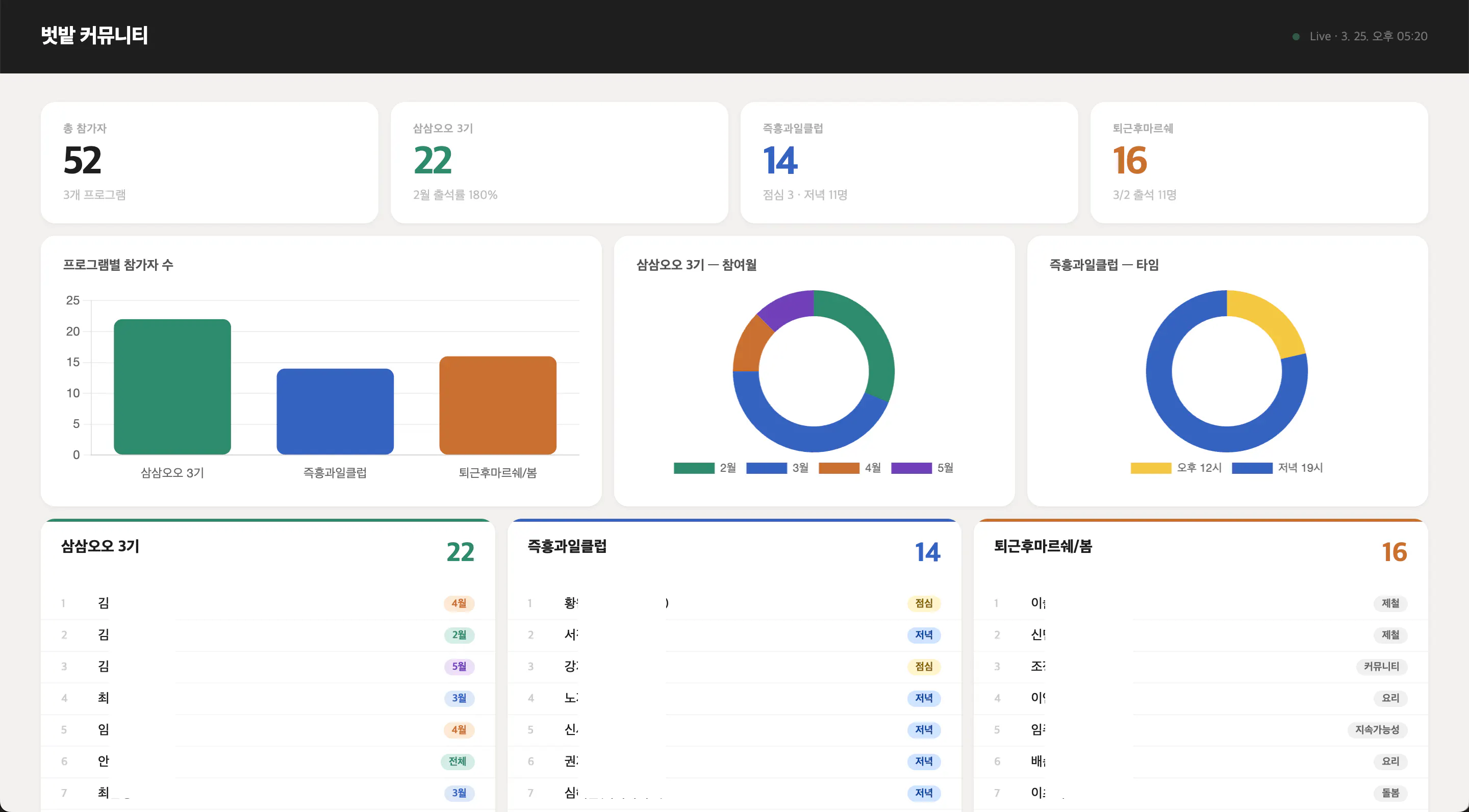Click the 점심 badge in row 1 of 즉흥과일클럽
This screenshot has height=812, width=1469.
[x=923, y=603]
